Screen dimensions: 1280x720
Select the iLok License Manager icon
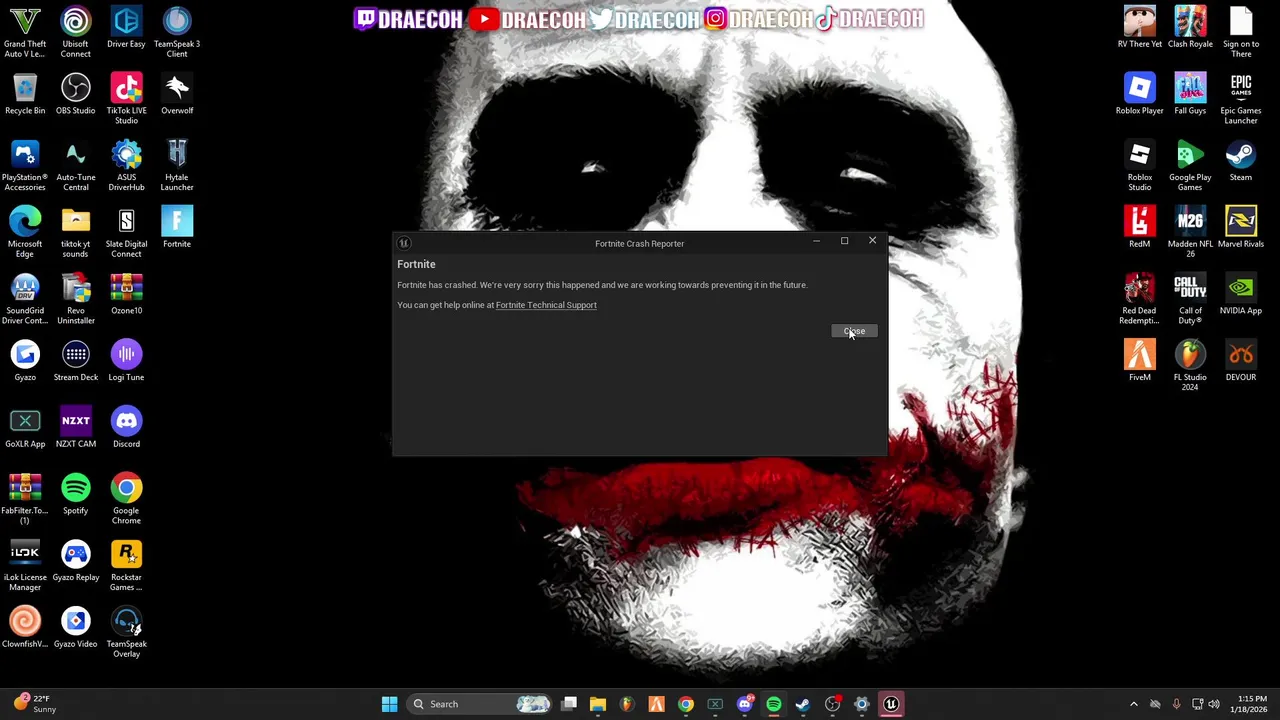click(x=25, y=566)
